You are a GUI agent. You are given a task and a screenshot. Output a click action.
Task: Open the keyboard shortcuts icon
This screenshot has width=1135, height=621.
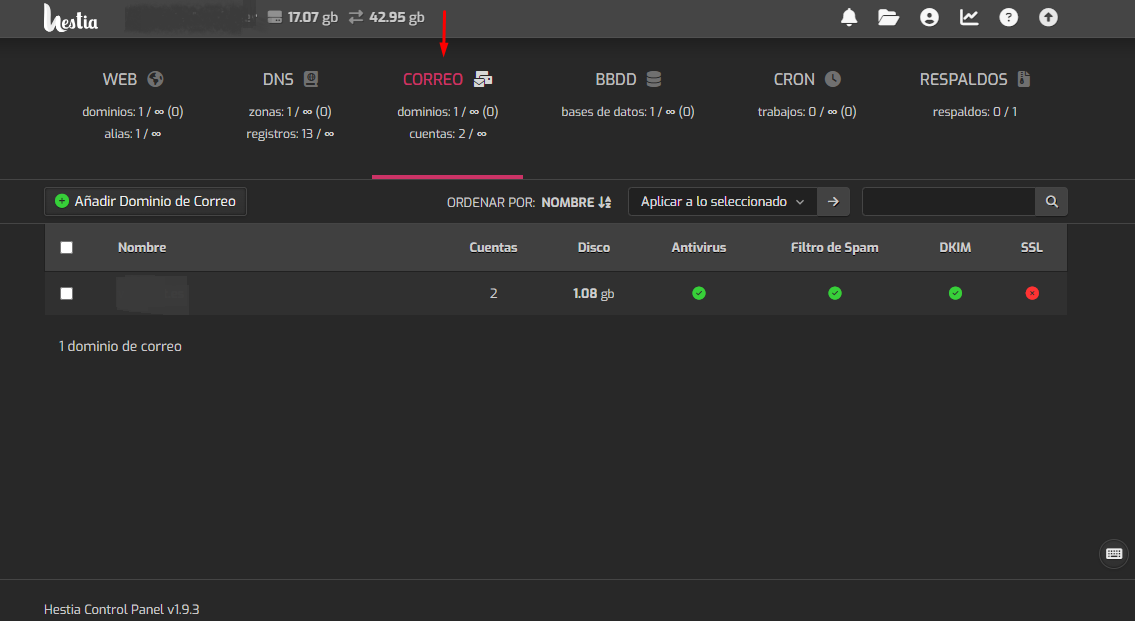click(1113, 553)
